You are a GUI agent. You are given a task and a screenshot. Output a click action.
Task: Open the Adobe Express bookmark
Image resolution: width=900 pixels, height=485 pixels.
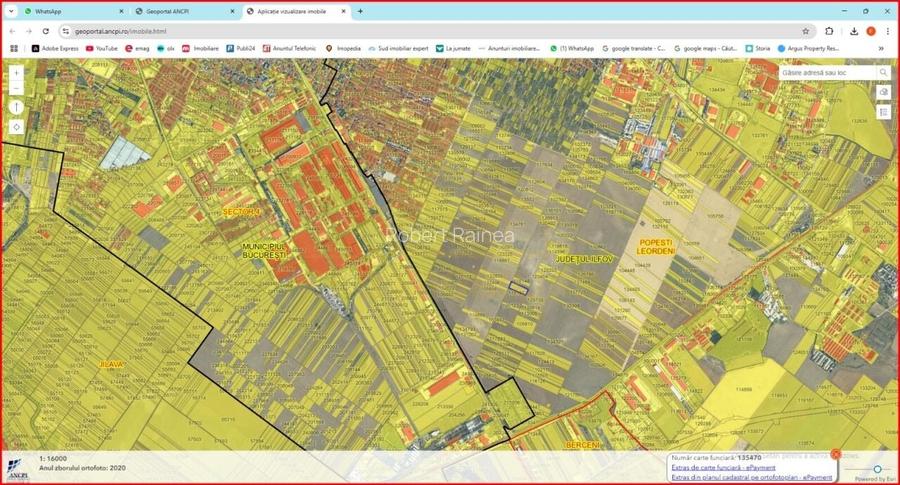point(55,49)
